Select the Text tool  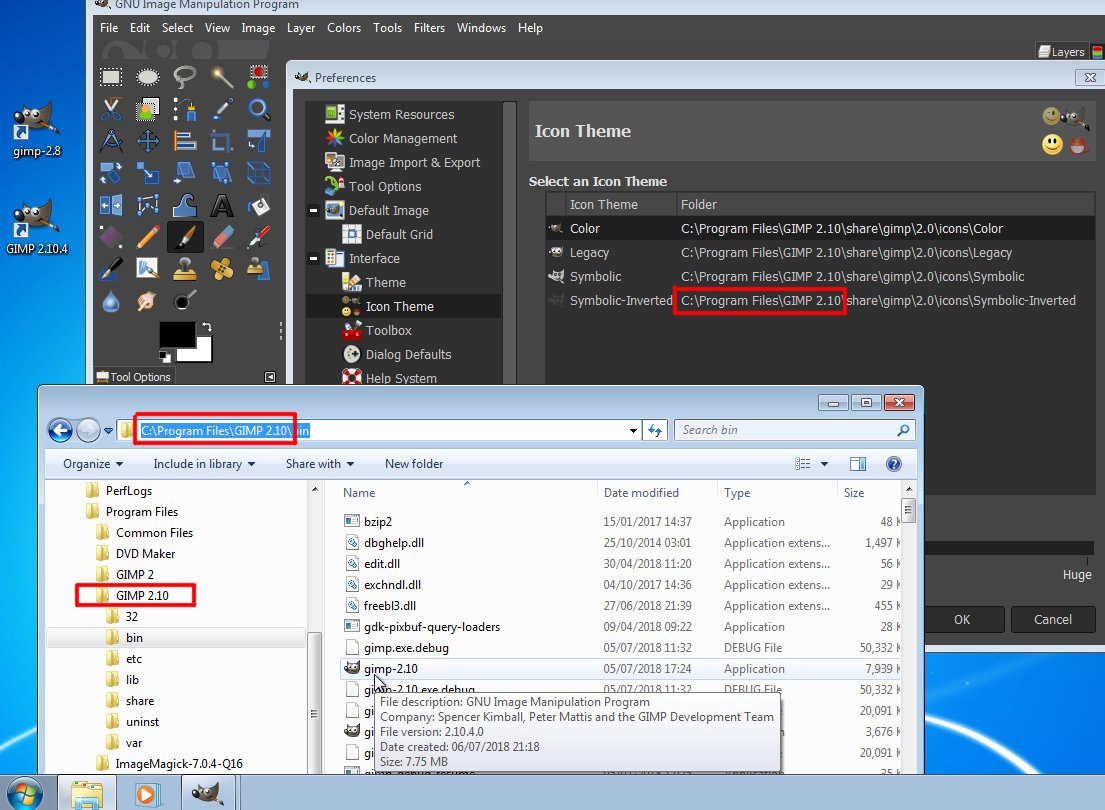click(222, 205)
